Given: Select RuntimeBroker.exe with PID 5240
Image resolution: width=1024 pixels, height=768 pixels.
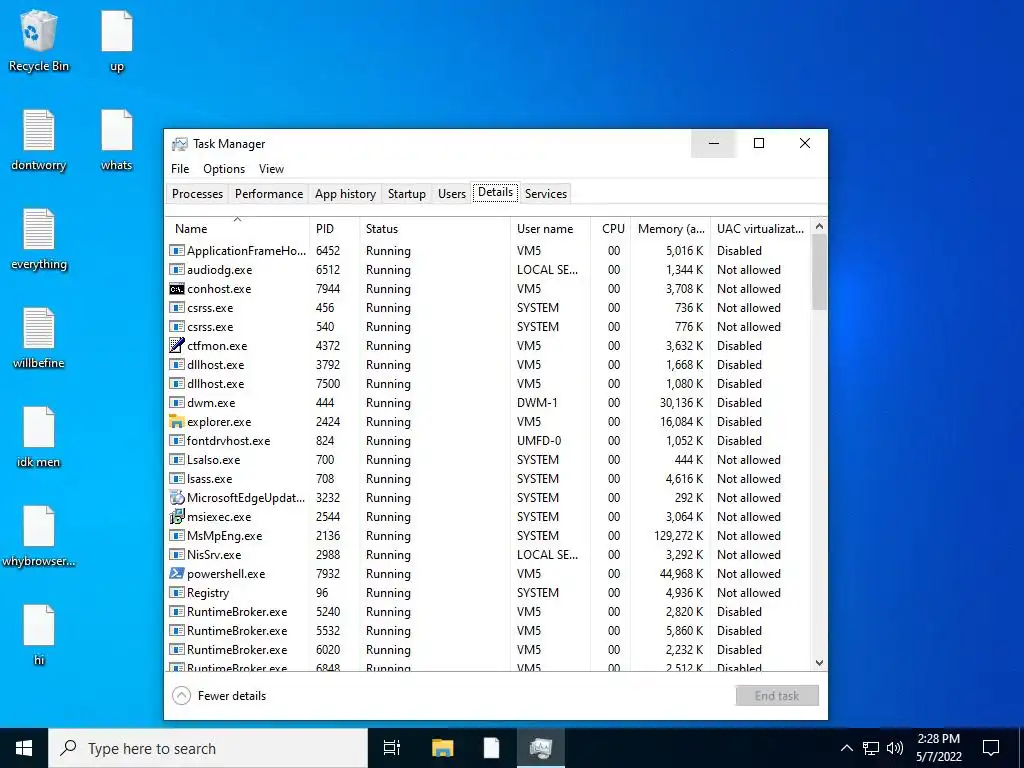Looking at the screenshot, I should [x=488, y=612].
